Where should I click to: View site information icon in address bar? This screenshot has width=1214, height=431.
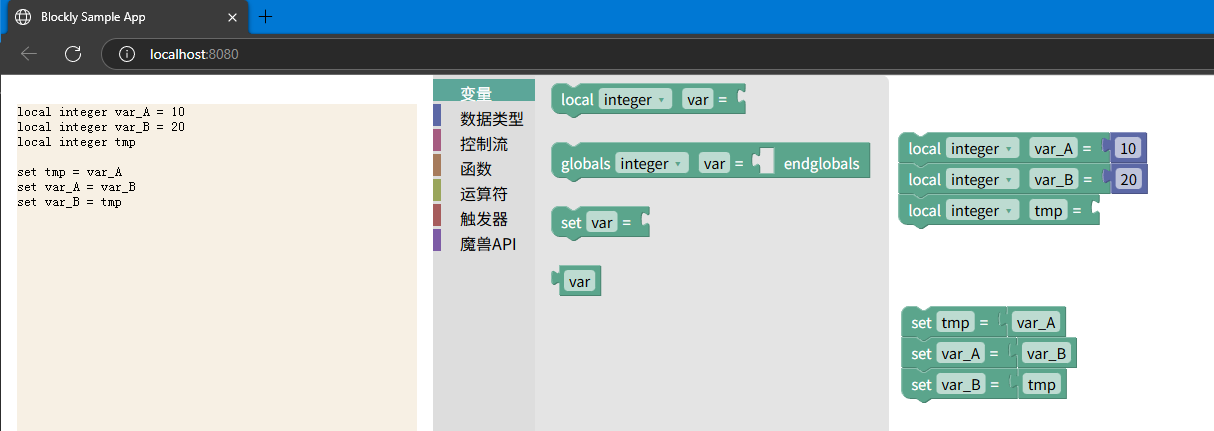pos(127,54)
